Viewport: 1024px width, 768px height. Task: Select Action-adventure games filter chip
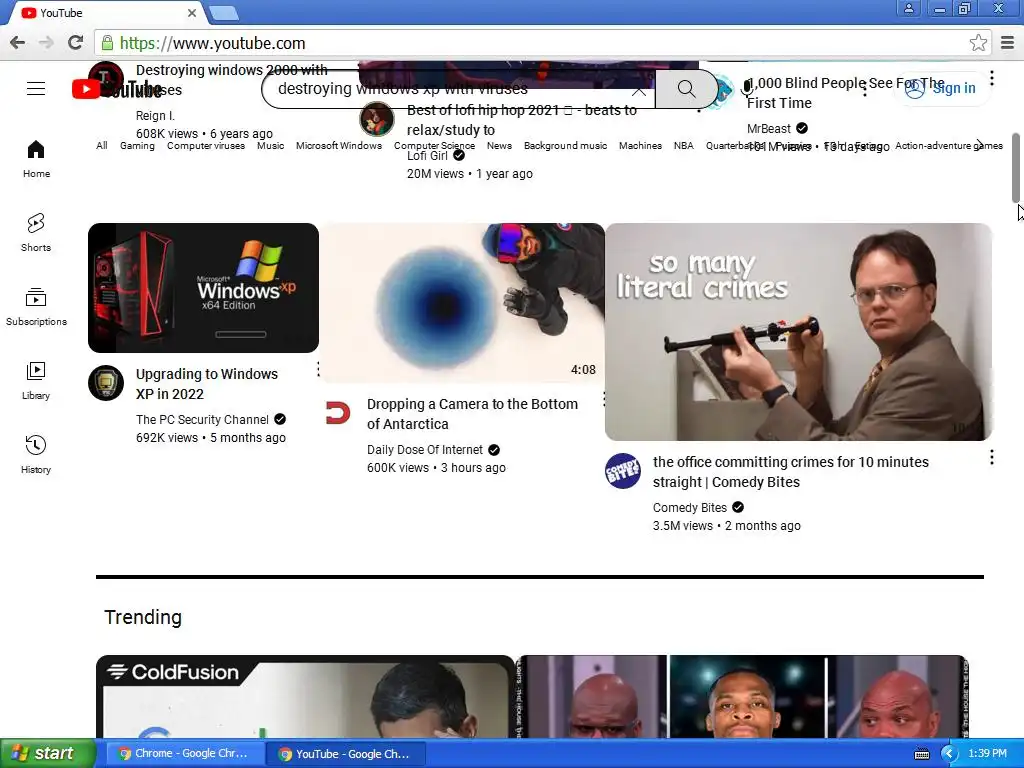[948, 146]
